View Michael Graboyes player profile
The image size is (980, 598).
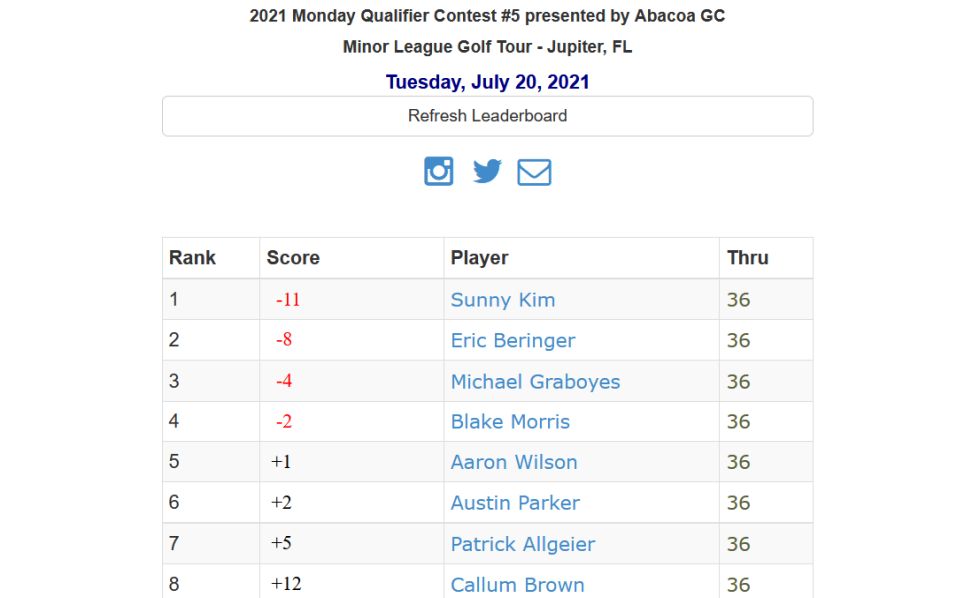click(535, 382)
